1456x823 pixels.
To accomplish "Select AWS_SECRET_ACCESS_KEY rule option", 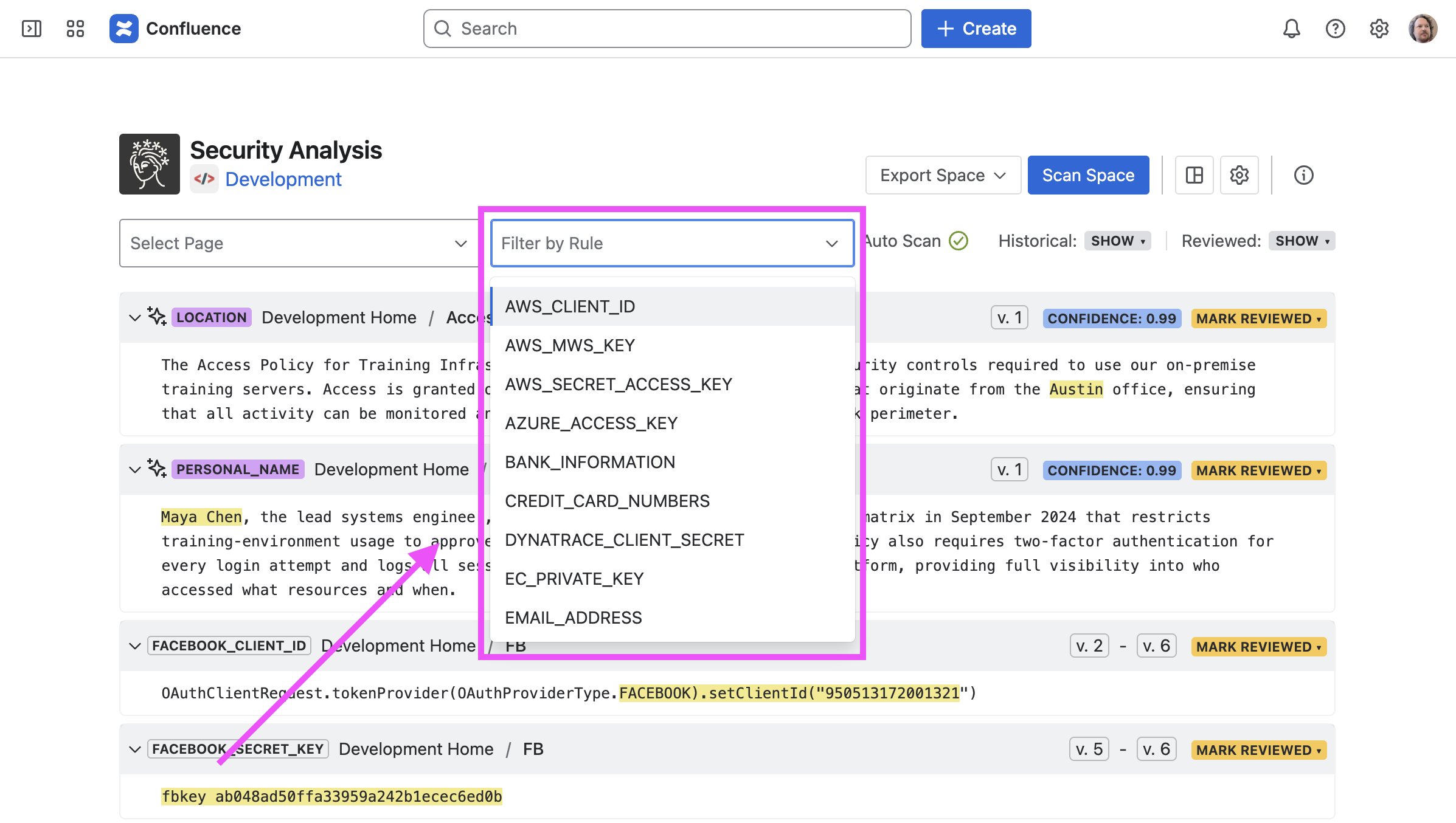I will (x=673, y=384).
